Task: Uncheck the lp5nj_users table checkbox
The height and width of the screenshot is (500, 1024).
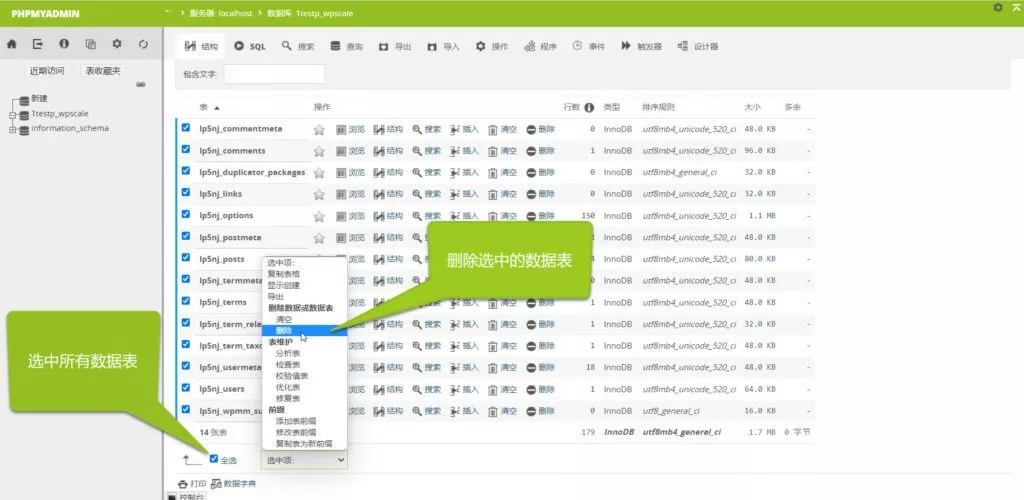Action: [x=186, y=387]
